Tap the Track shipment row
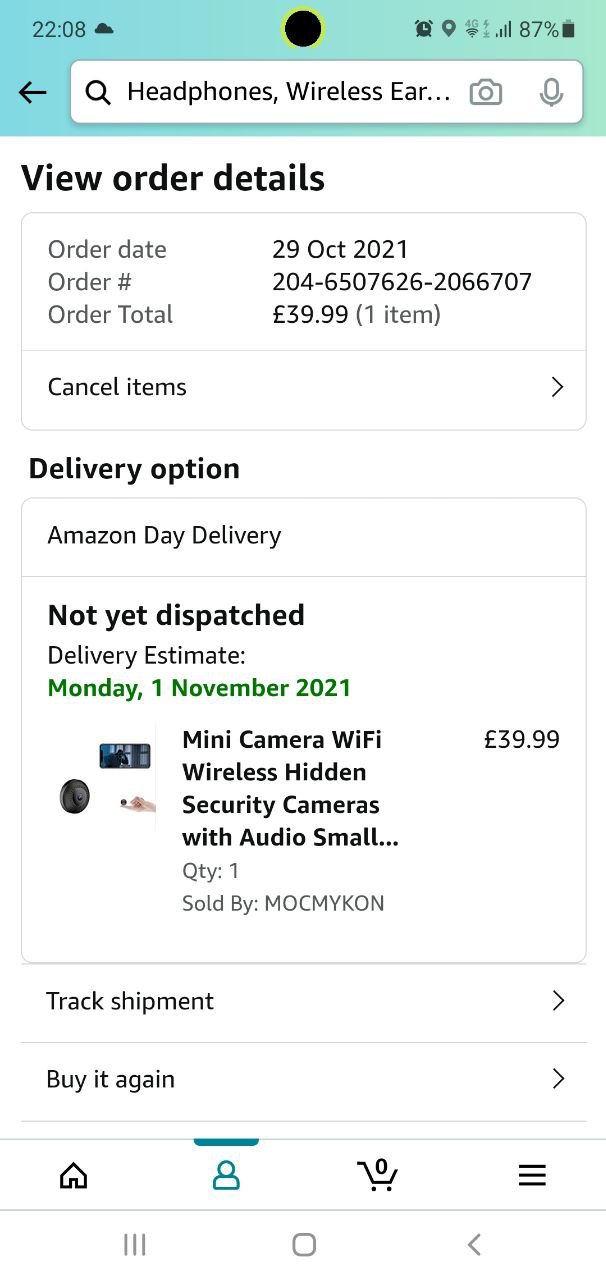606x1280 pixels. pyautogui.click(x=130, y=1001)
